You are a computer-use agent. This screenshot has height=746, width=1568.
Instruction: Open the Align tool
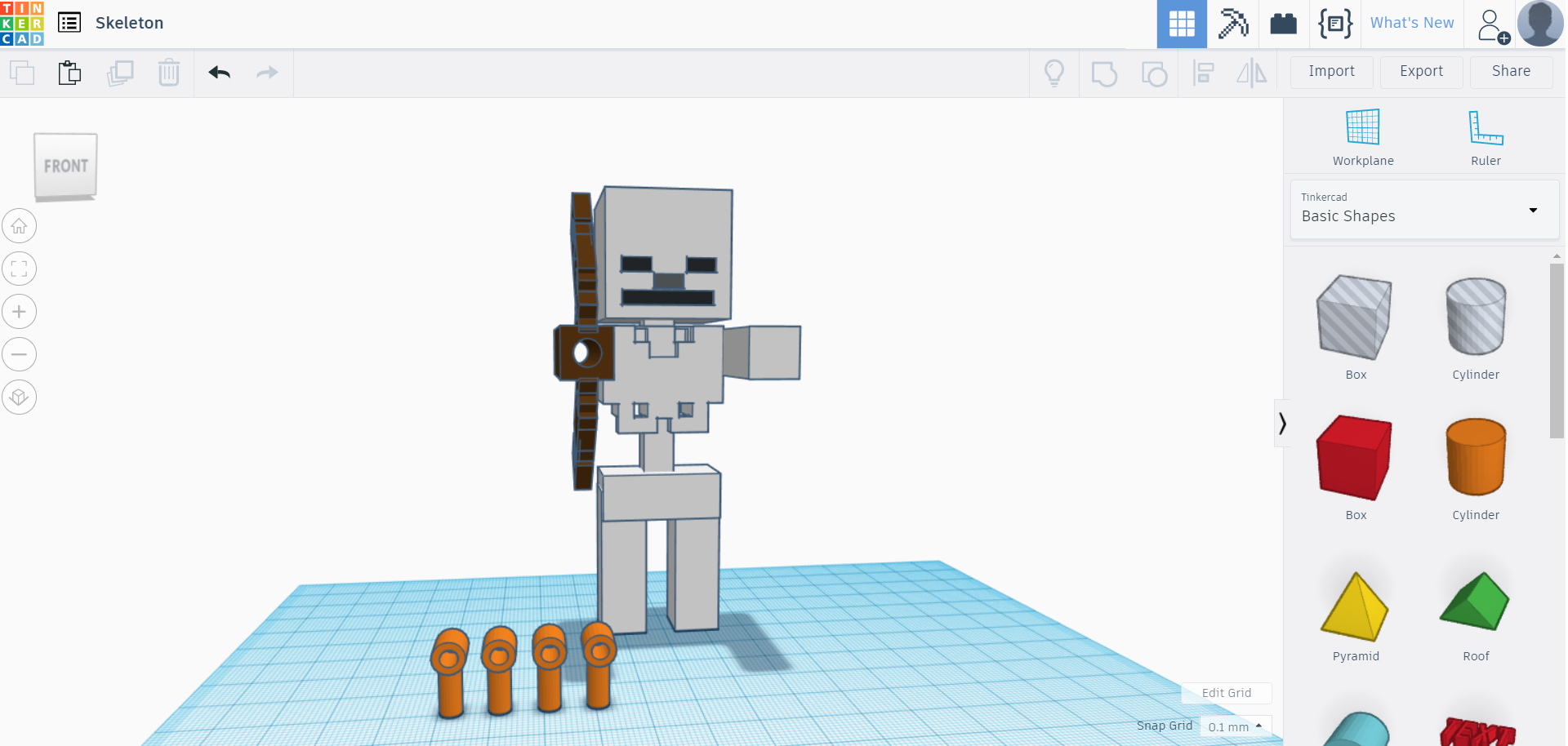coord(1204,73)
